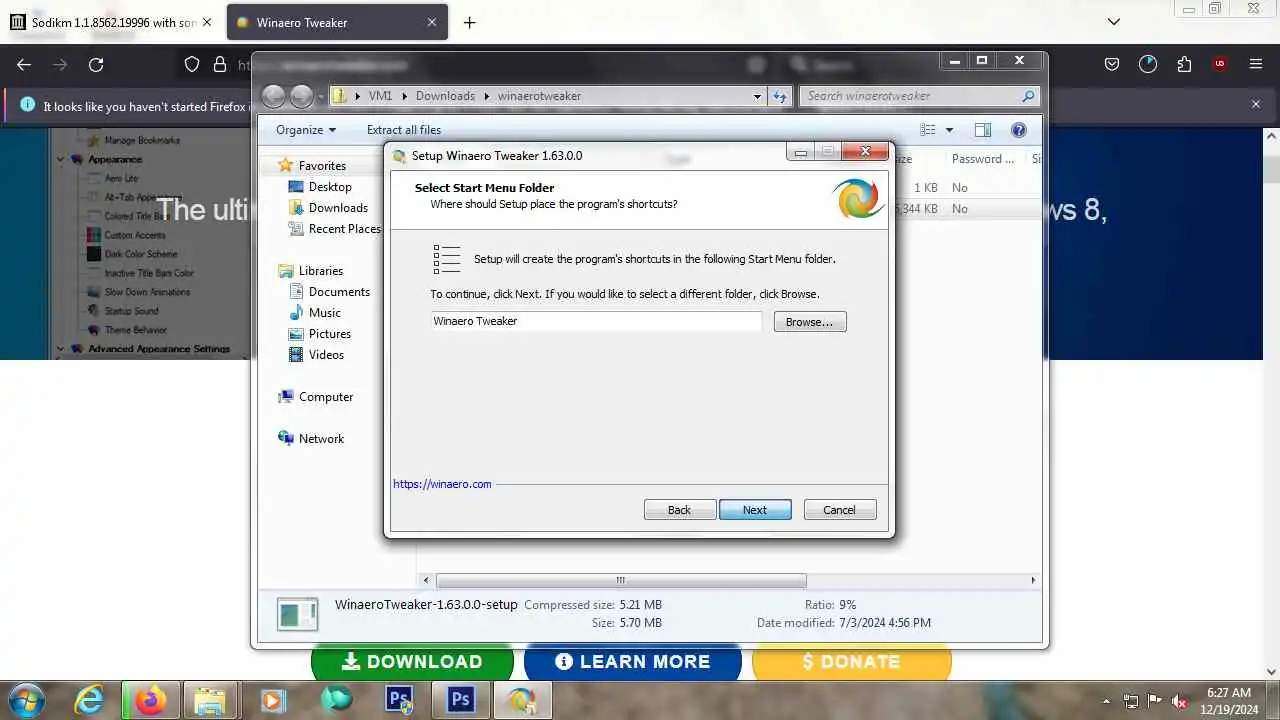Screen dimensions: 1280x720
Task: Click the Firefox back arrow
Action: tap(24, 64)
